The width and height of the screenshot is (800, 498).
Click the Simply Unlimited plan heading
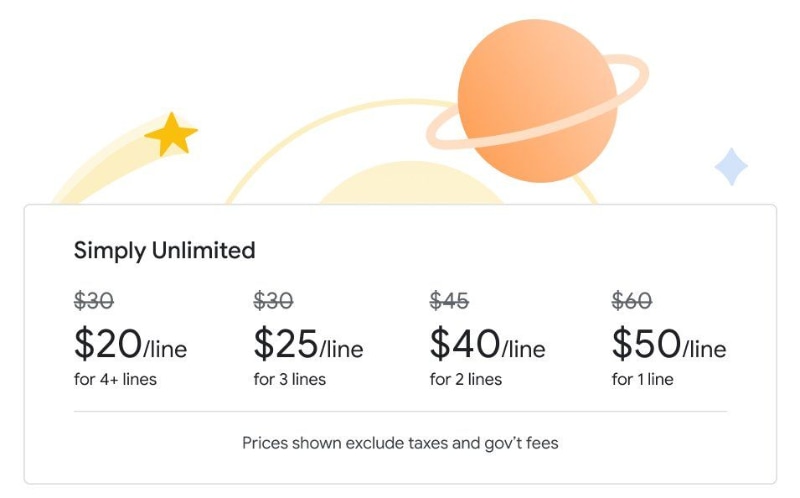coord(165,250)
